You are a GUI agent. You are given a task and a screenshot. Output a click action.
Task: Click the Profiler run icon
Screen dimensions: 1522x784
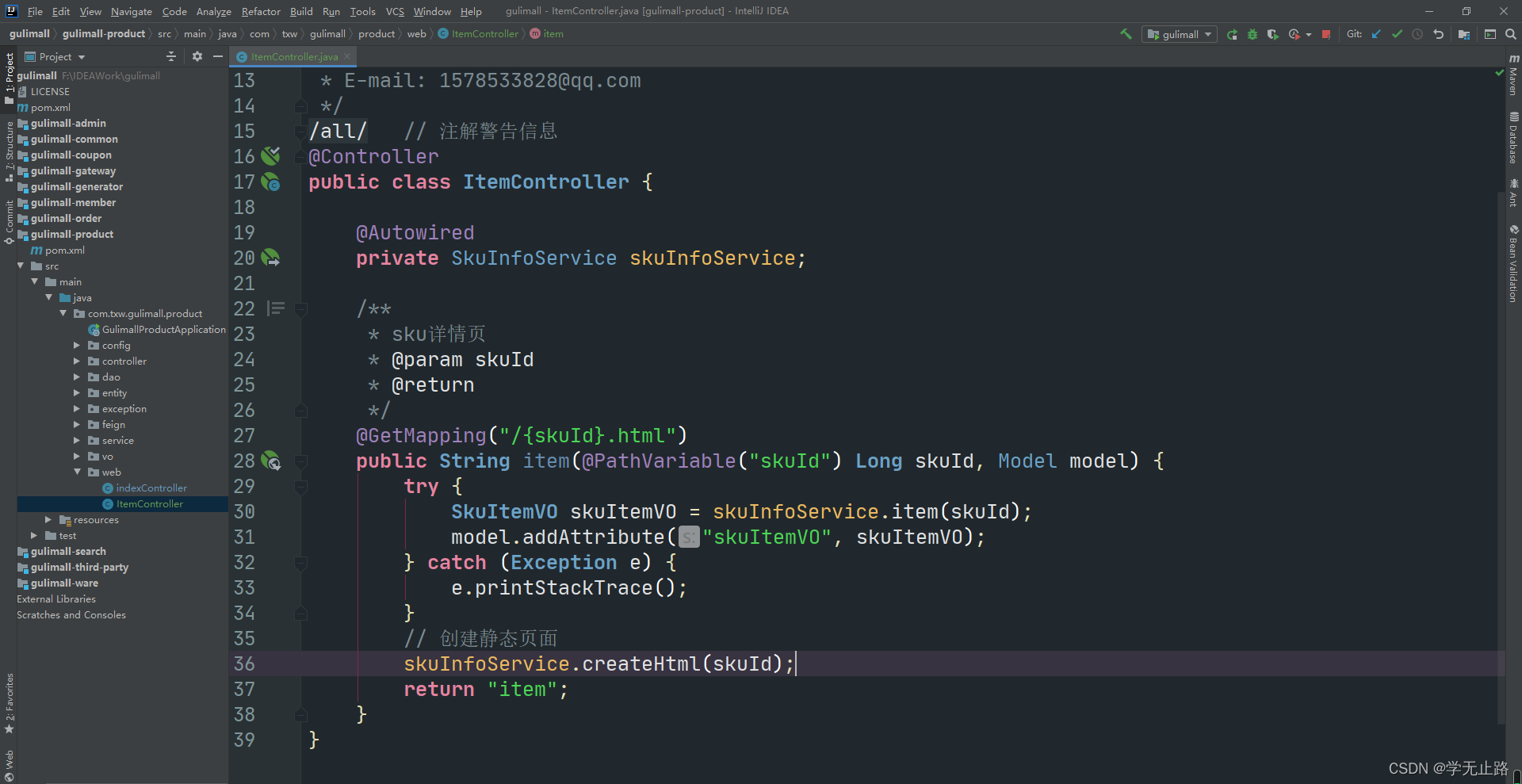1294,34
